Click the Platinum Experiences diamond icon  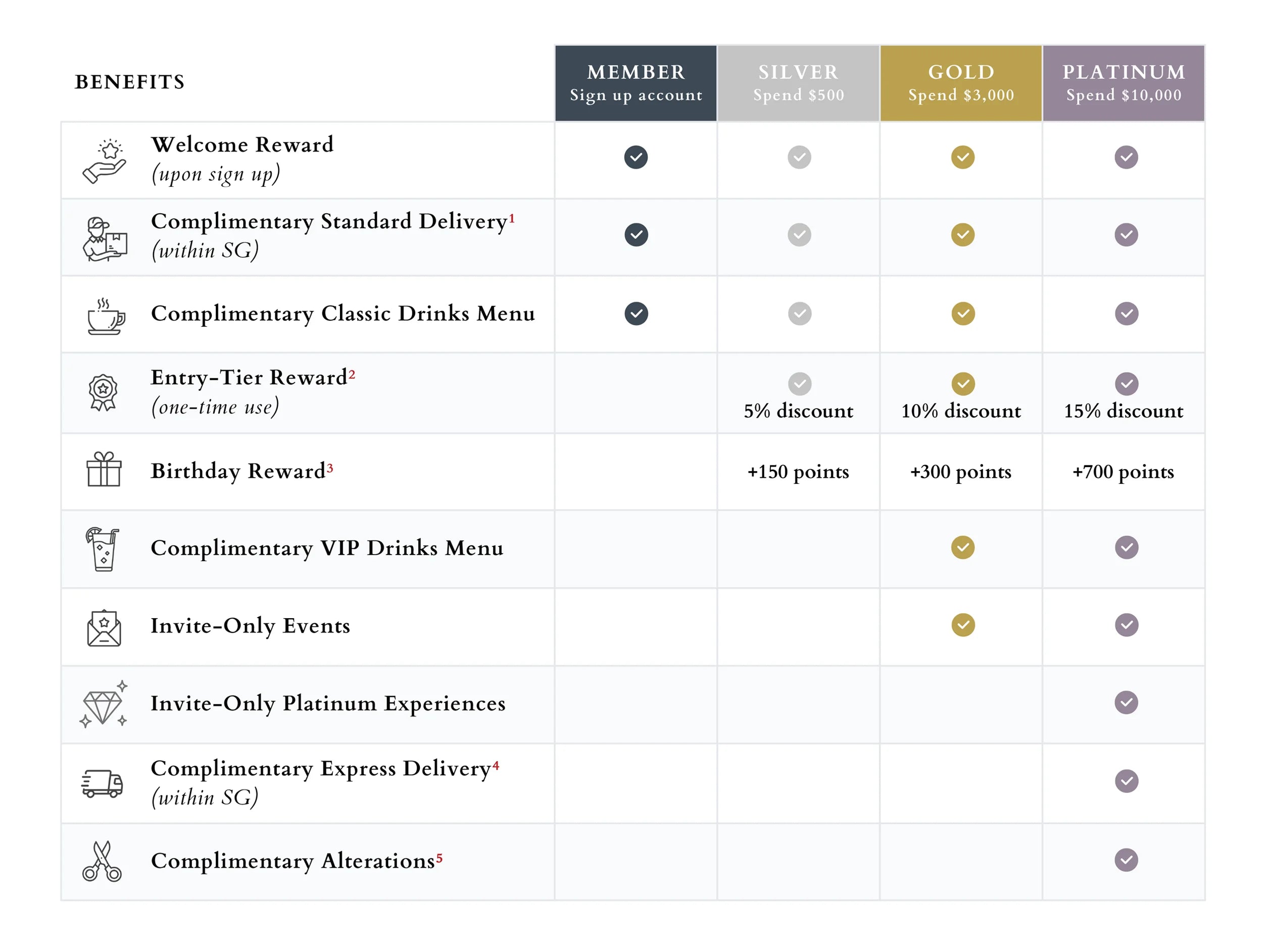coord(104,706)
